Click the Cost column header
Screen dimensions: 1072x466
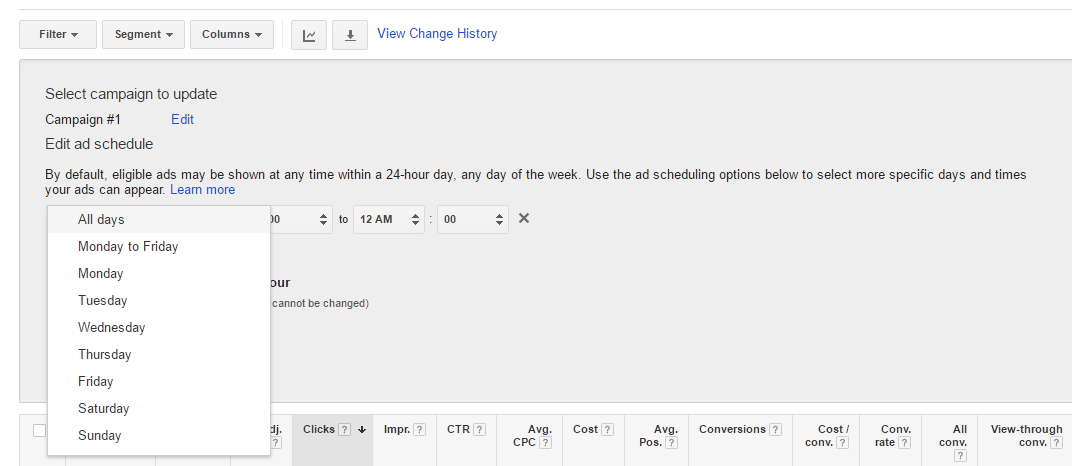pos(585,429)
